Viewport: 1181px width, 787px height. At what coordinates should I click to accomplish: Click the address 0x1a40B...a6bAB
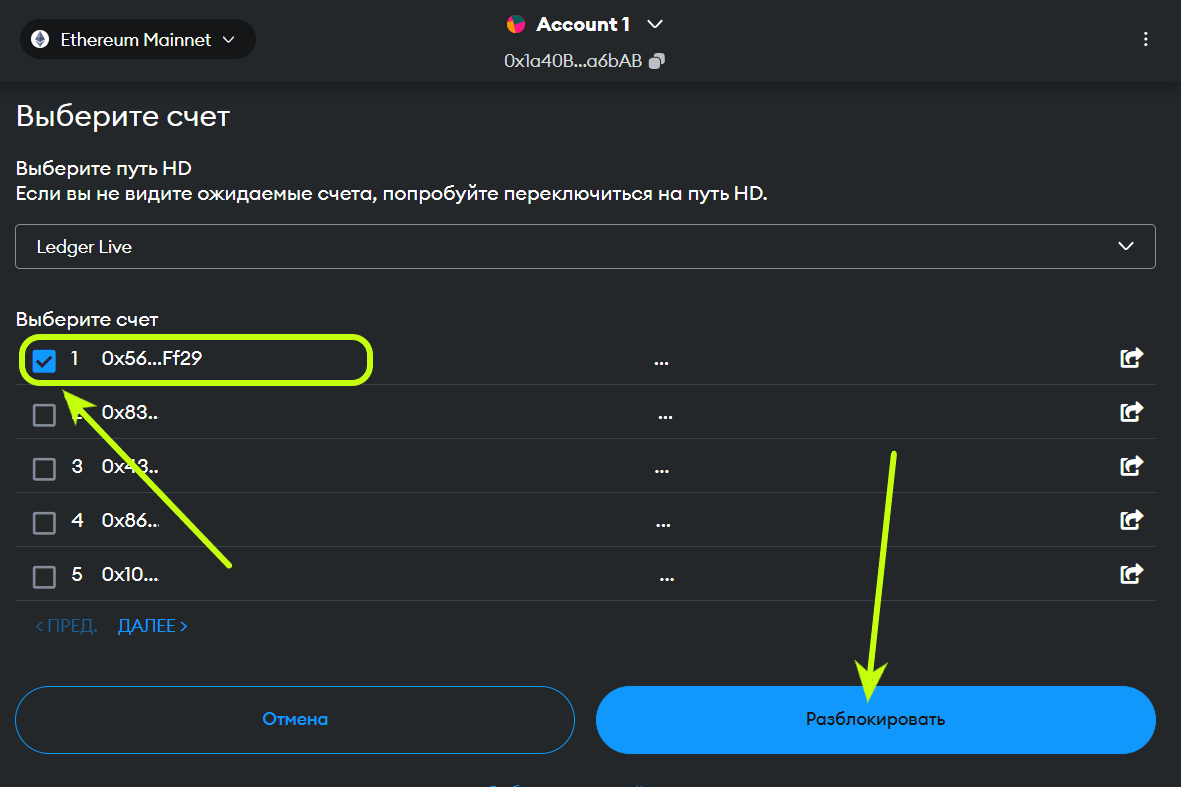[x=573, y=61]
